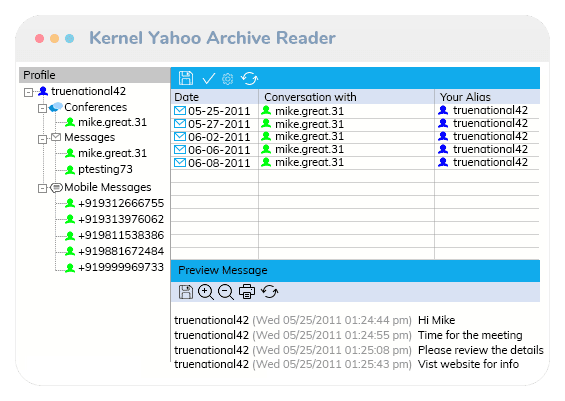Screen dimensions: 565x401
Task: Click the Save icon in top toolbar
Action: [x=186, y=78]
